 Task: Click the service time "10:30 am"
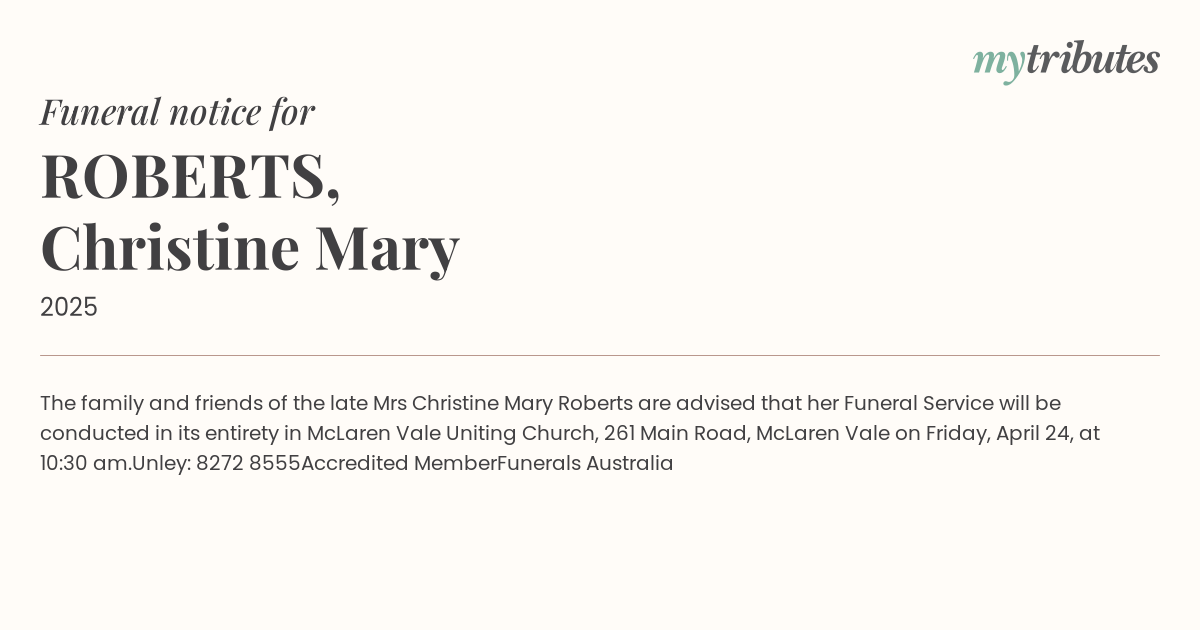84,463
